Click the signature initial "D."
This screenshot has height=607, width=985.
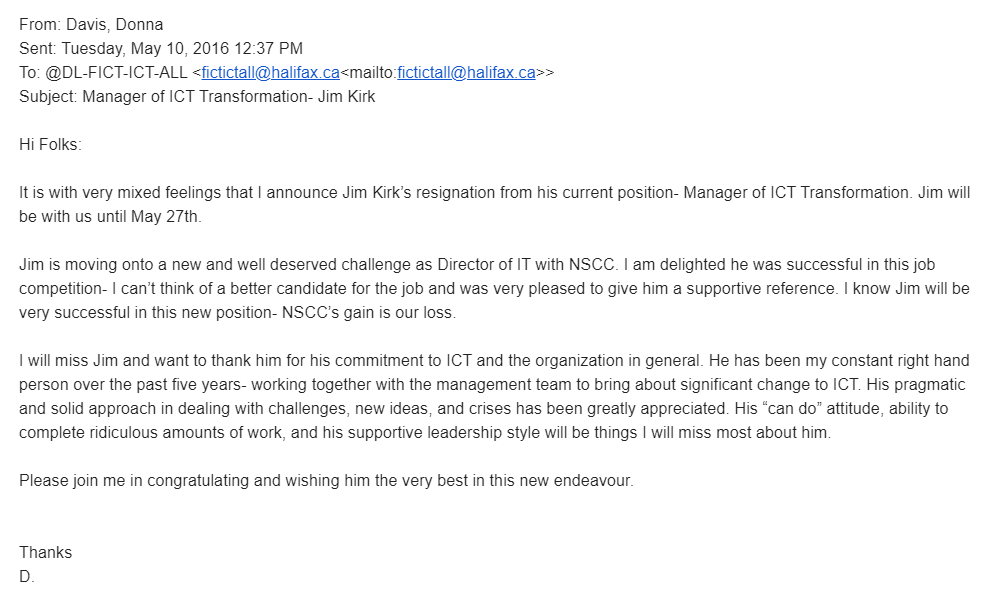click(27, 577)
